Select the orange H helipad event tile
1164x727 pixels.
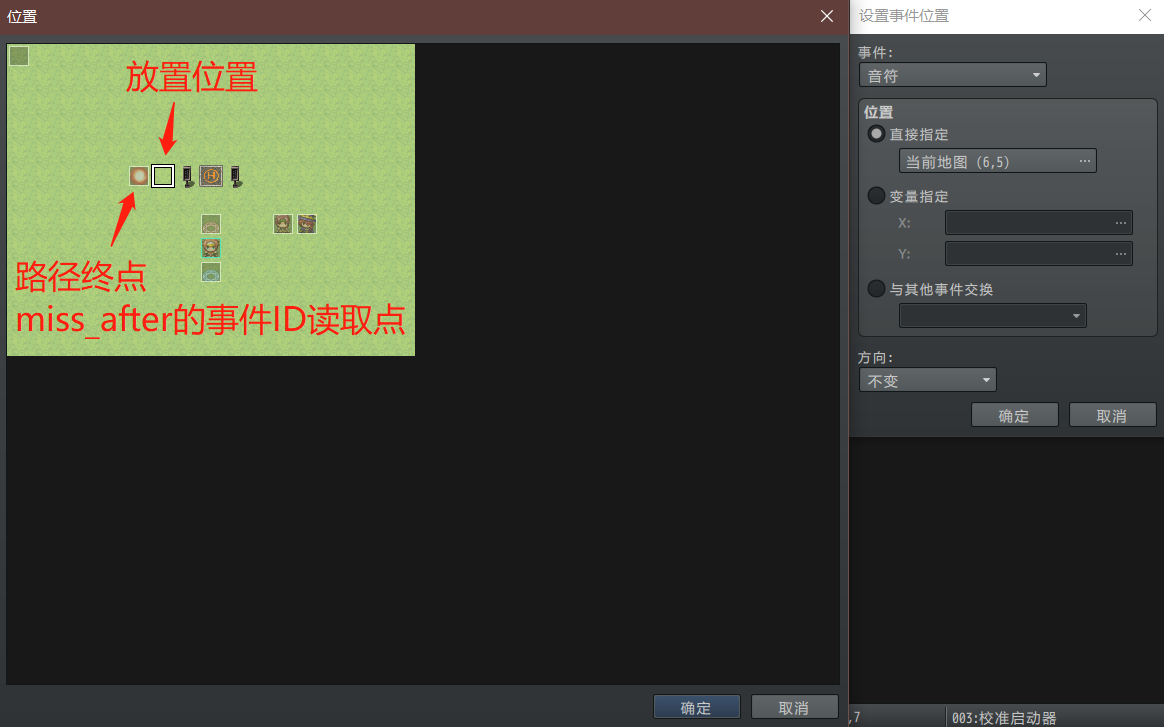[x=211, y=176]
